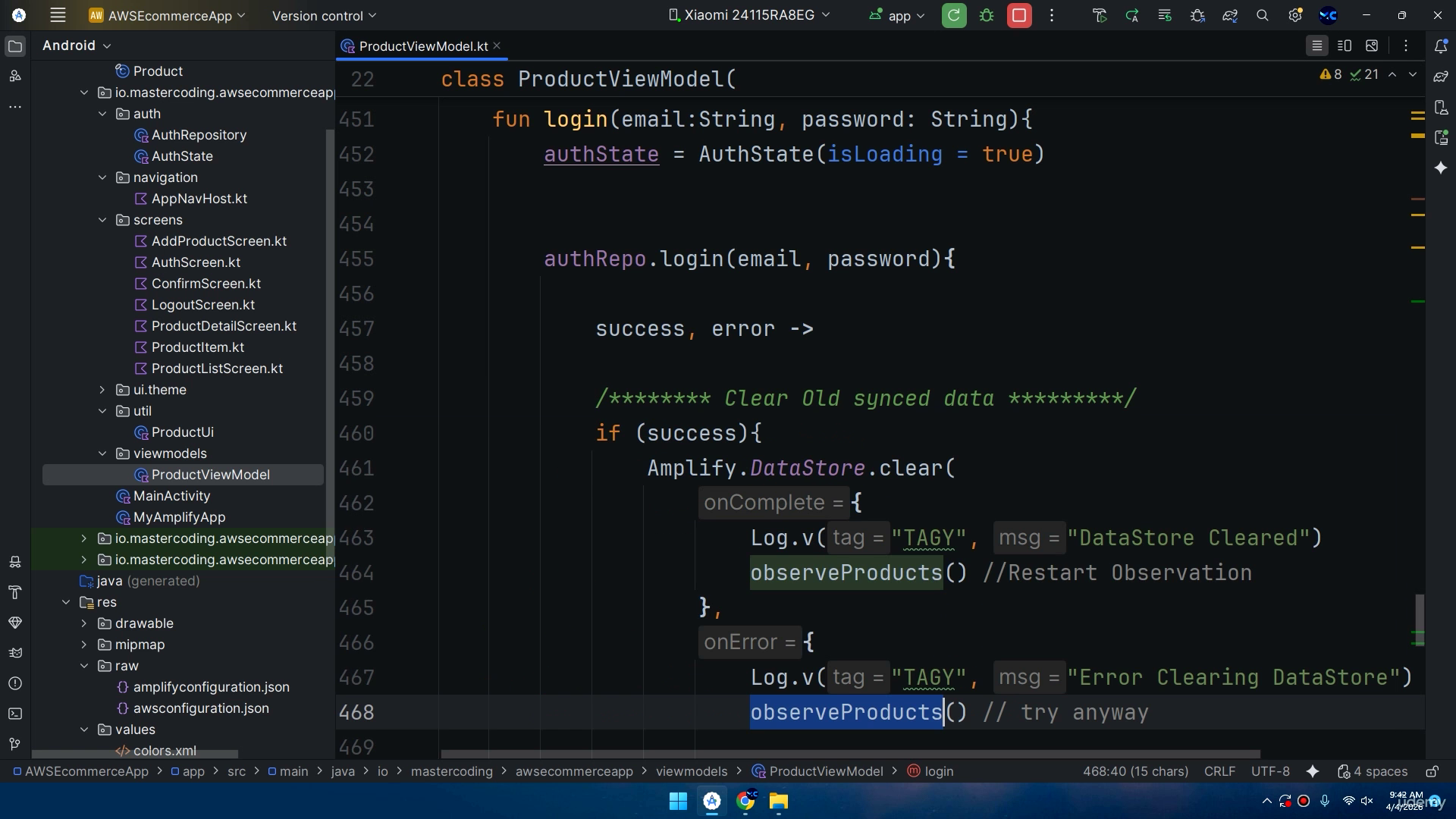This screenshot has height=819, width=1456.
Task: Open ProductListScreen.kt in the tree
Action: coord(217,369)
